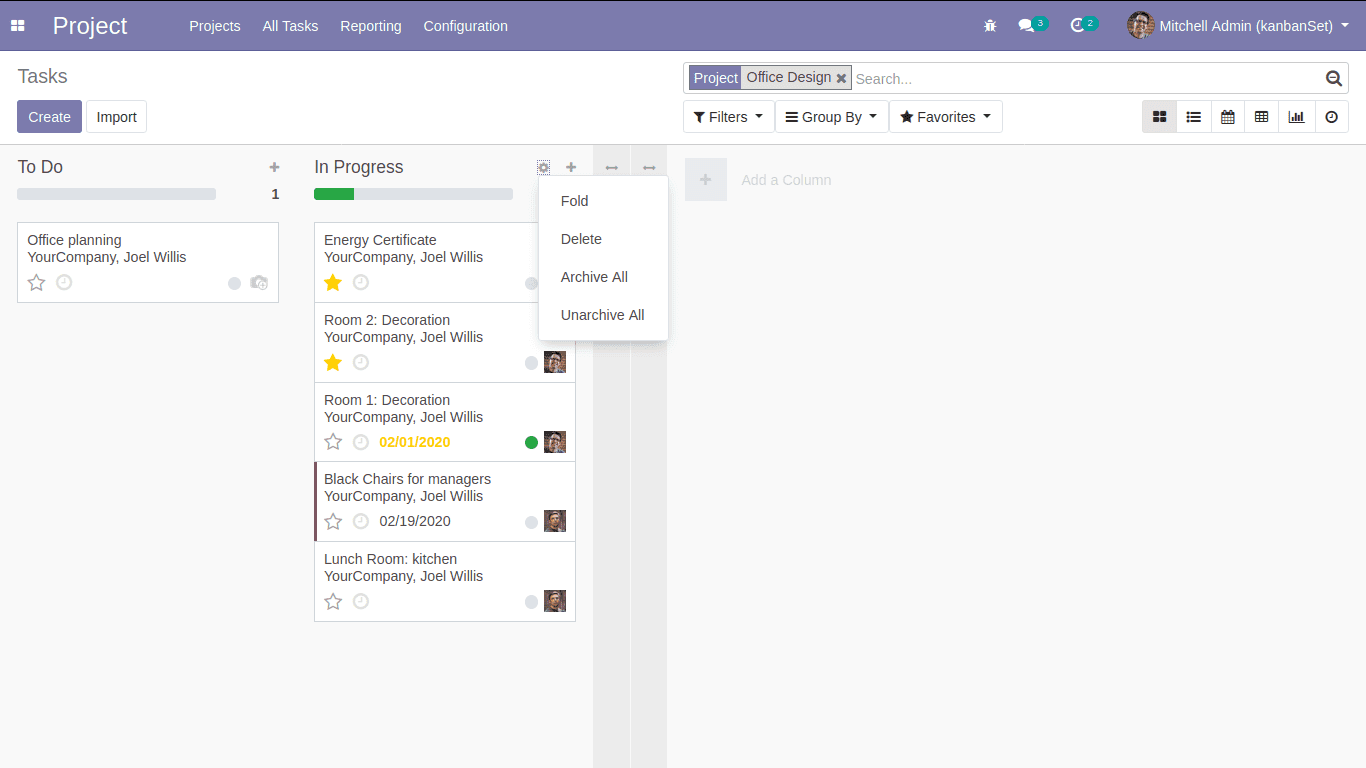Open the Filters dropdown
The image size is (1366, 768).
pyautogui.click(x=728, y=117)
